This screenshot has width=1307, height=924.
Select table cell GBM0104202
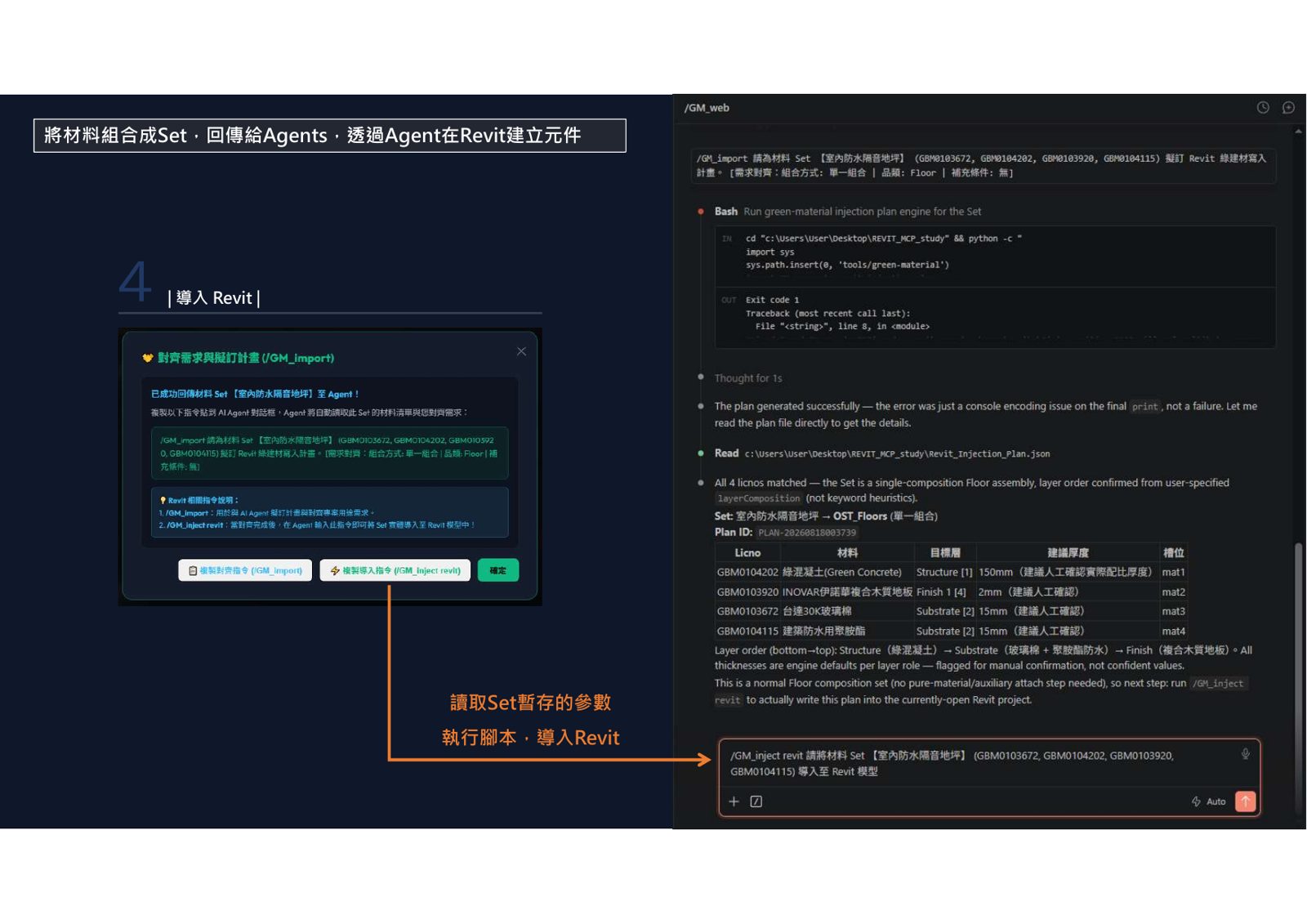coord(747,572)
